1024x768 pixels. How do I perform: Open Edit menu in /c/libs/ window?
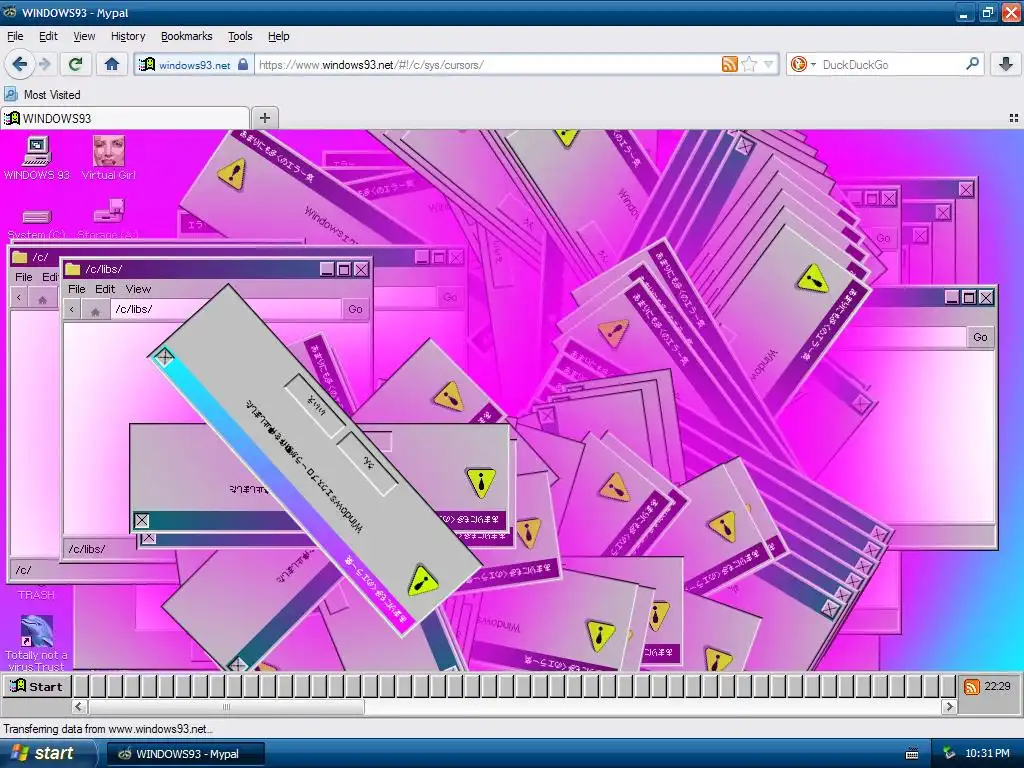click(x=104, y=289)
